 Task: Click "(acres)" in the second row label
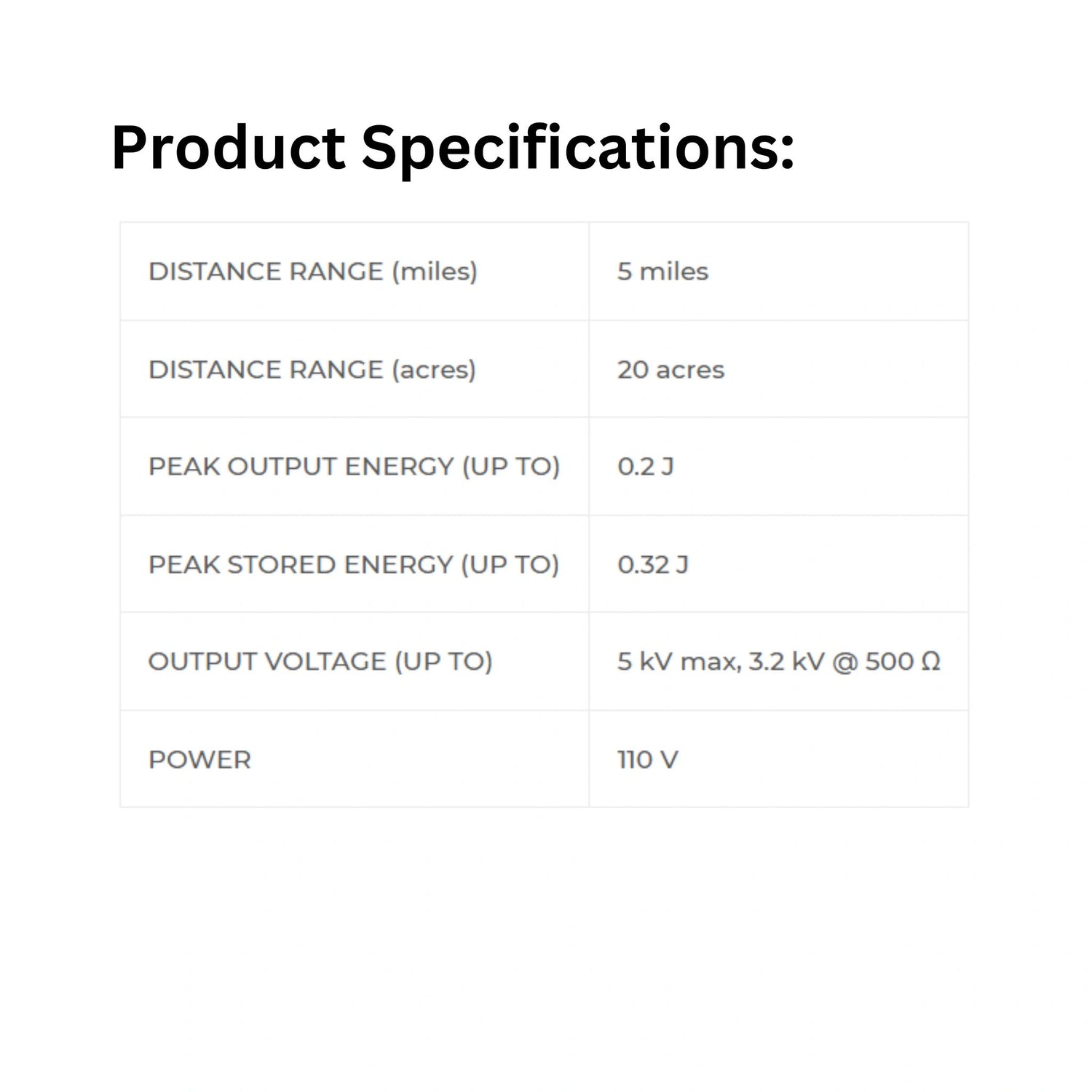[x=434, y=370]
